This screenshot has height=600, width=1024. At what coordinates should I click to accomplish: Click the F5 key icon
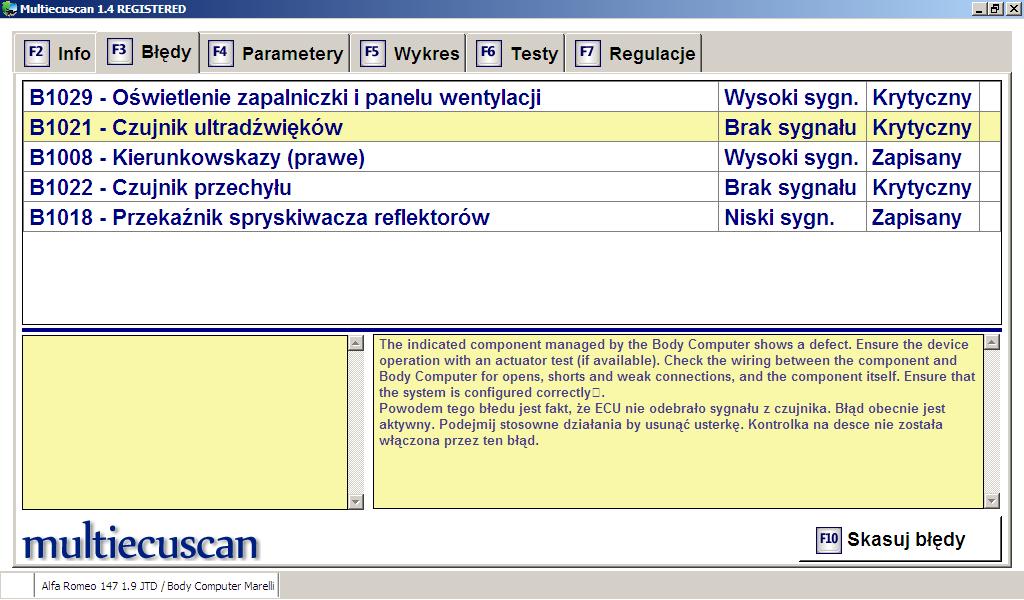pos(372,53)
